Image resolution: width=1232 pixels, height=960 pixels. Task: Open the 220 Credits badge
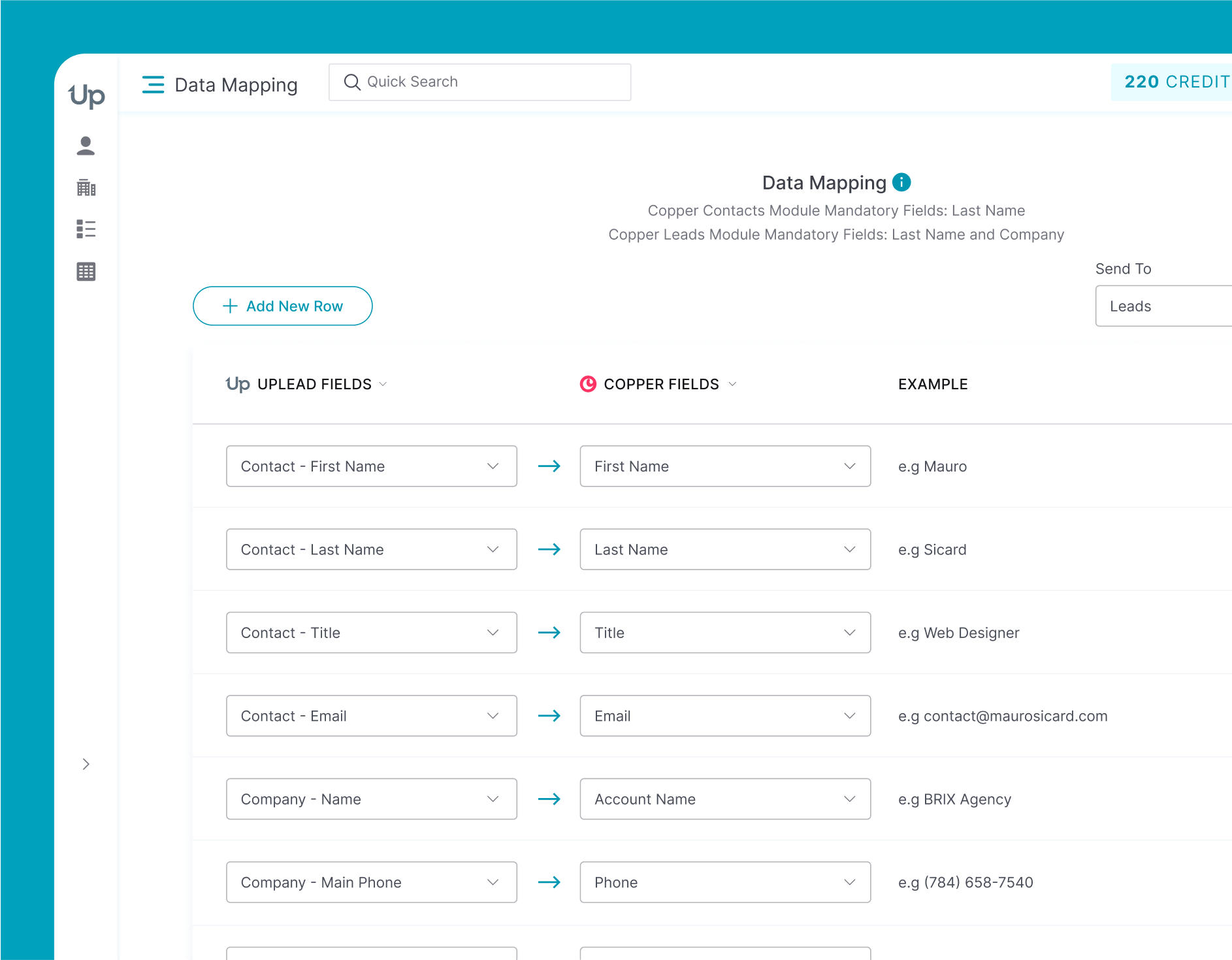click(x=1173, y=82)
